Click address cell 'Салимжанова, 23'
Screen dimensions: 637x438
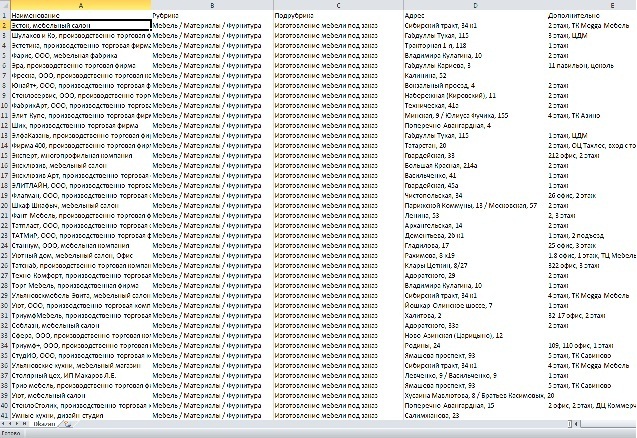[475, 415]
